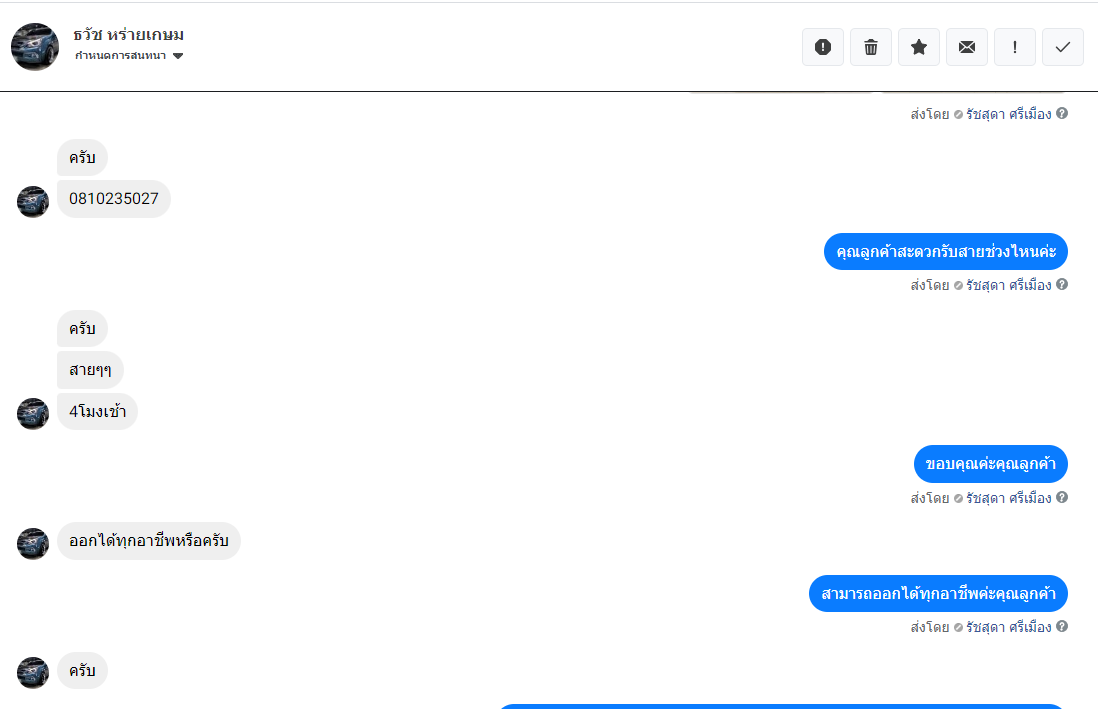Open the contact name ธวัช หร่ายเกษม
Screen dimensions: 1098x720
(x=129, y=35)
